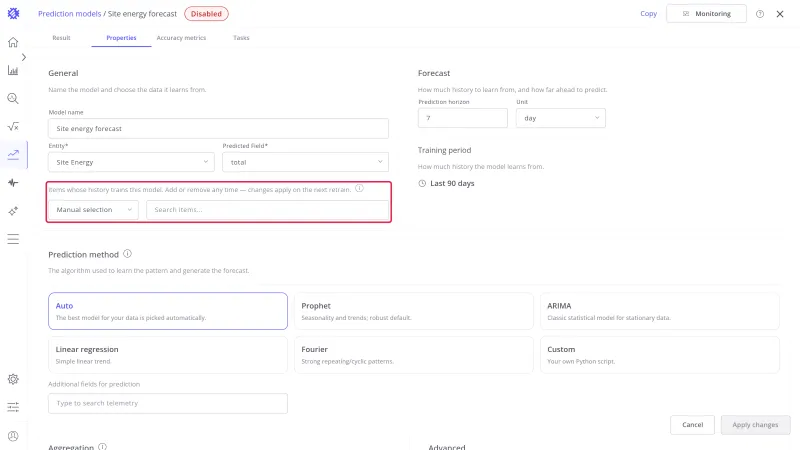Select the Prophet prediction method
The width and height of the screenshot is (800, 450).
[x=414, y=311]
